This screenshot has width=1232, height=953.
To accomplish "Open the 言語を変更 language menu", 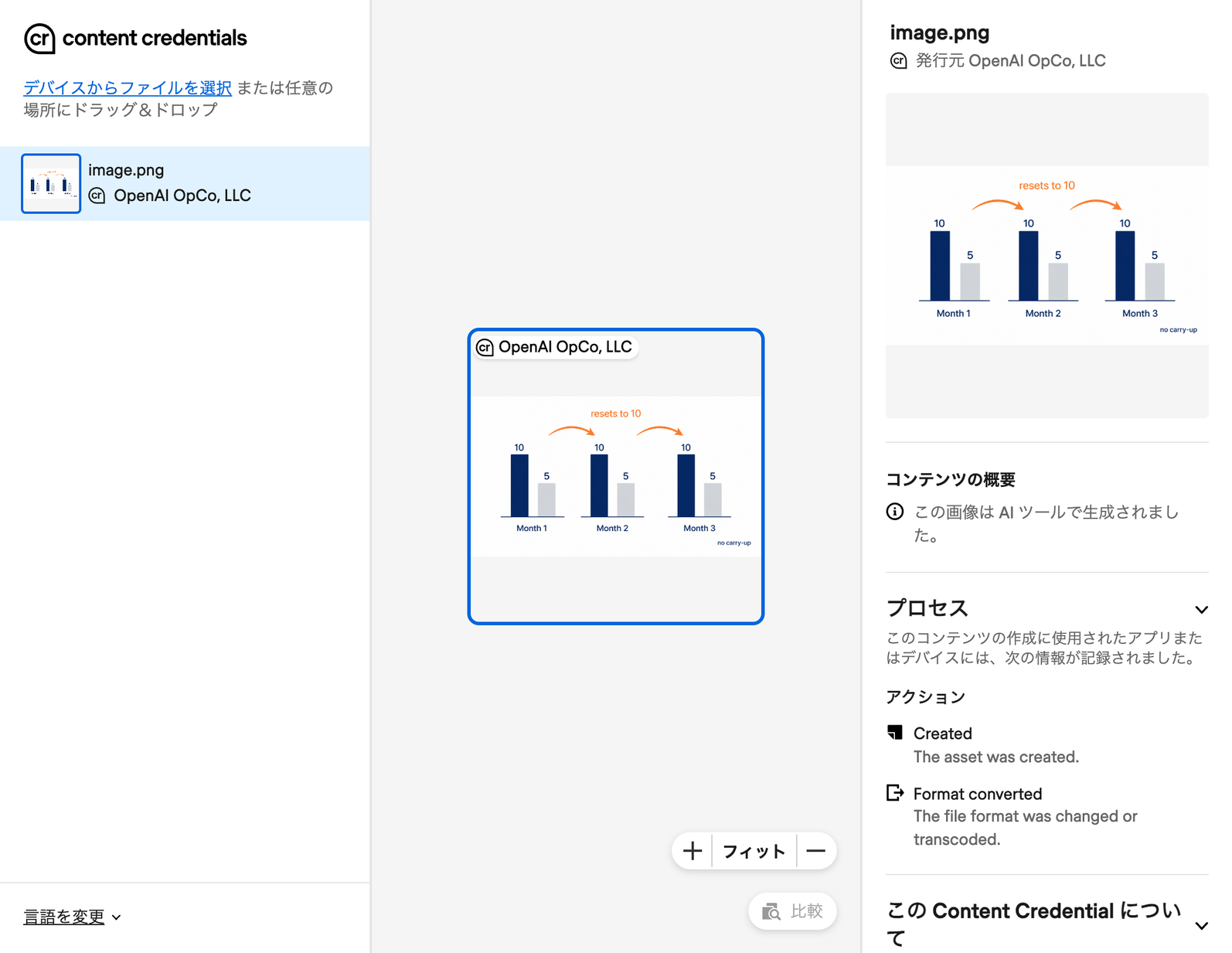I will [72, 917].
